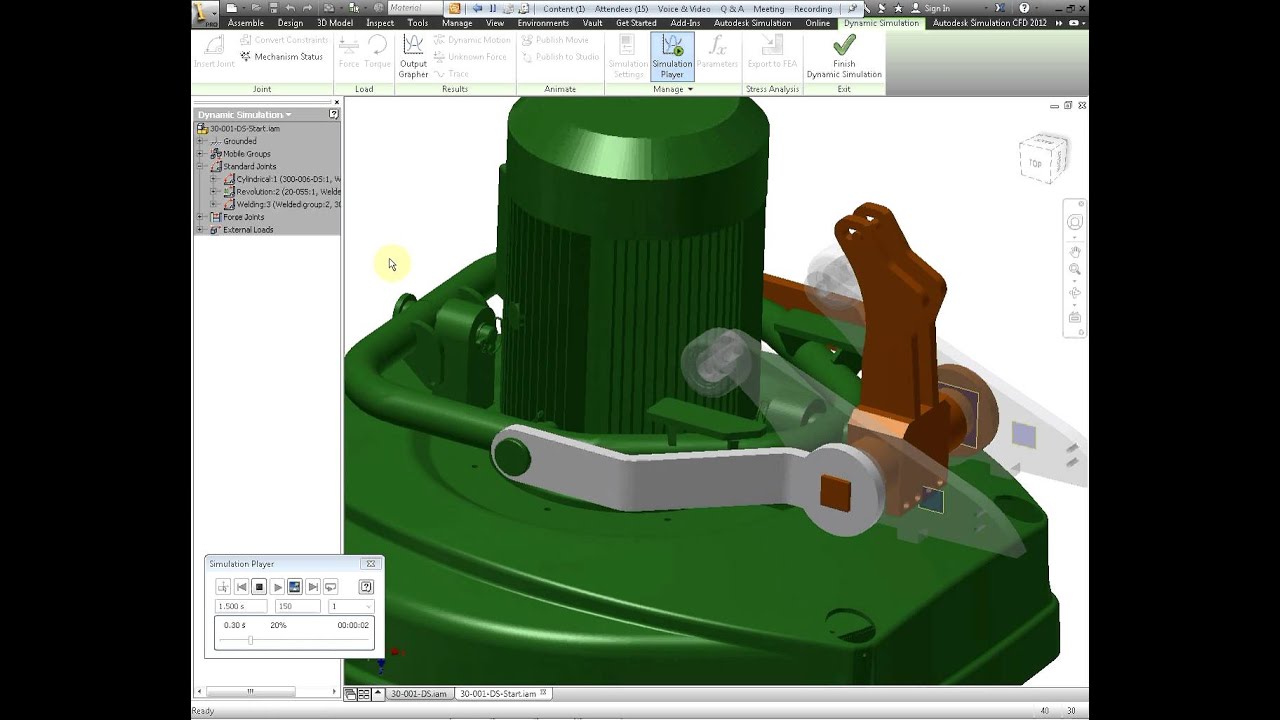Screen dimensions: 1280x720
Task: Click the full navigation wheel icon
Action: (1075, 222)
